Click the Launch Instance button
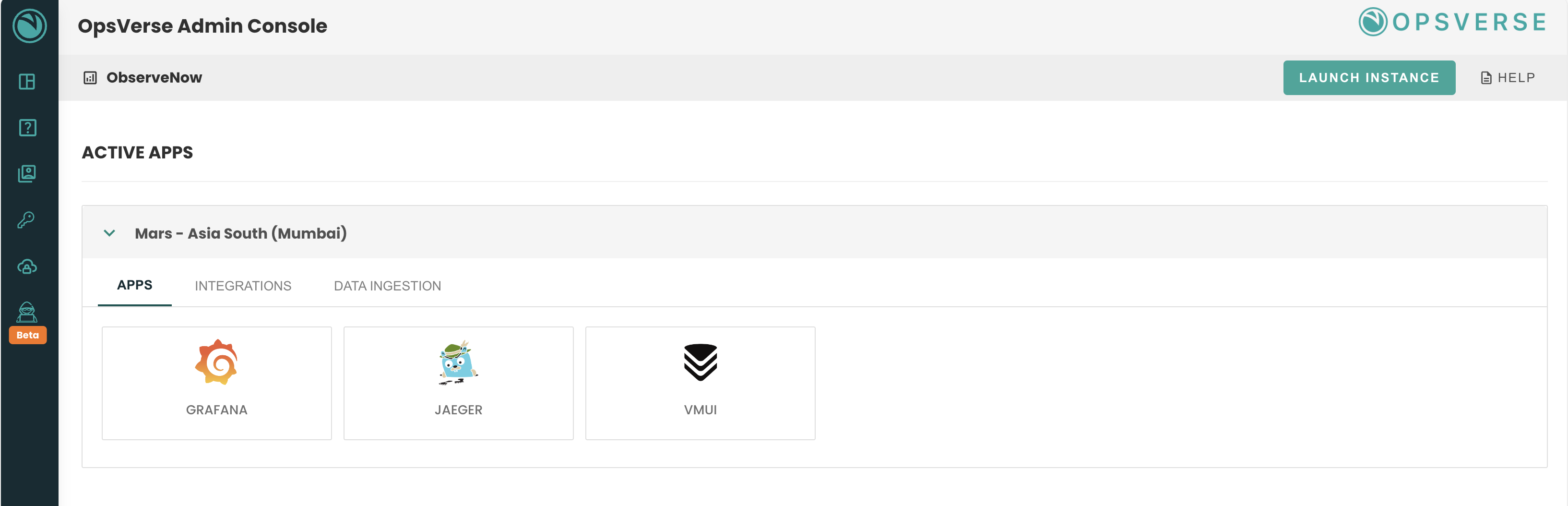 1368,78
